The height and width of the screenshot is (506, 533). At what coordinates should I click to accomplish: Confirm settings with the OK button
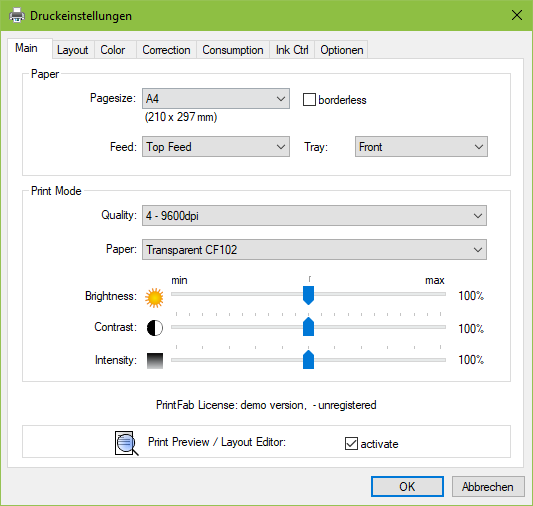(407, 486)
